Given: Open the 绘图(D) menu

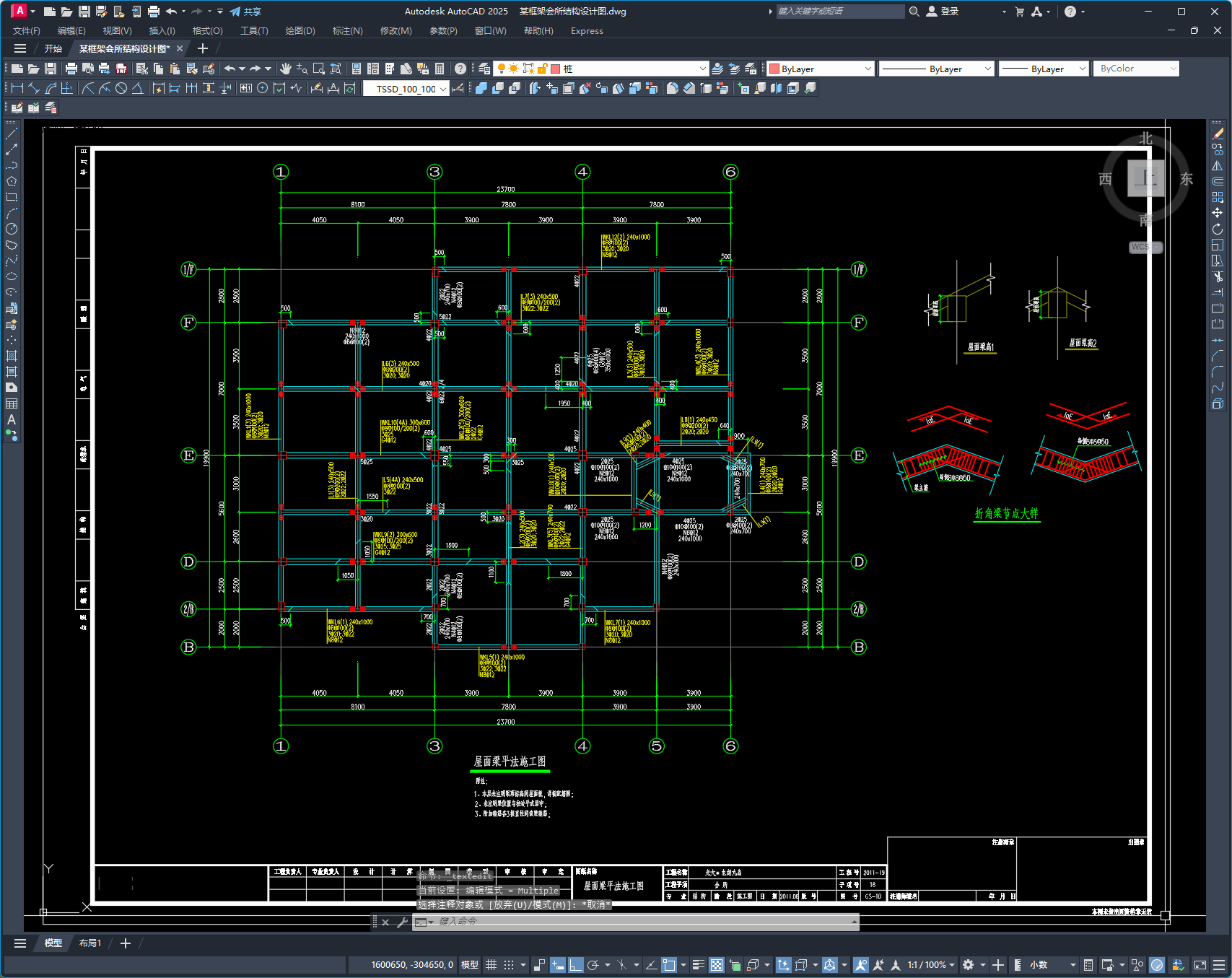Looking at the screenshot, I should click(x=300, y=31).
